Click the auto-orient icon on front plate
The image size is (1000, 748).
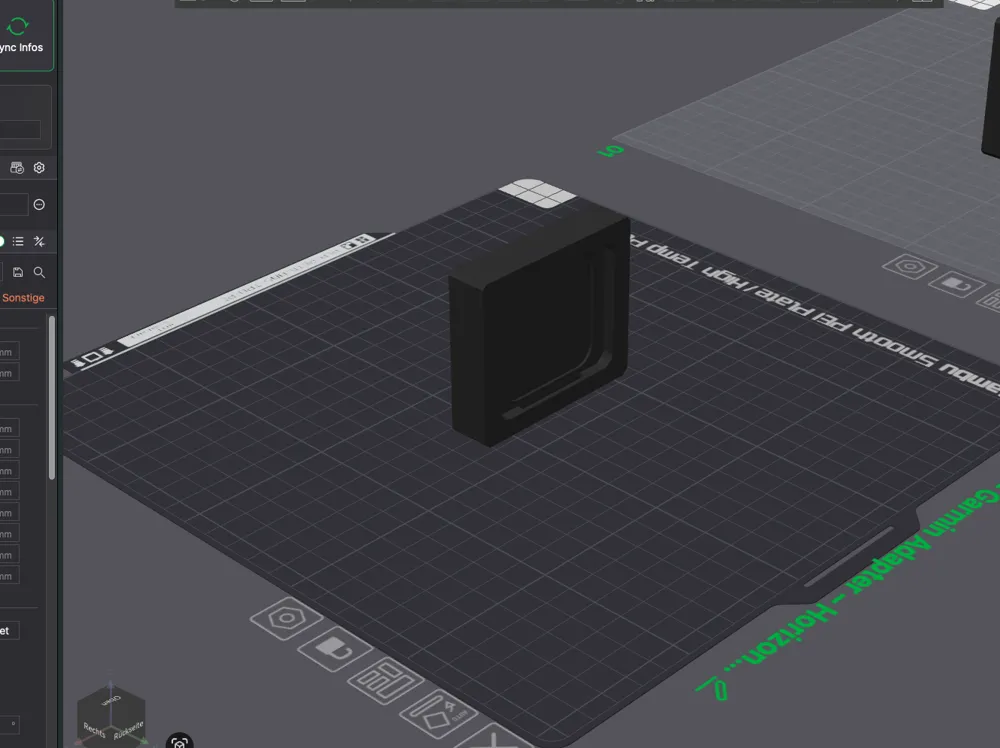tap(438, 714)
